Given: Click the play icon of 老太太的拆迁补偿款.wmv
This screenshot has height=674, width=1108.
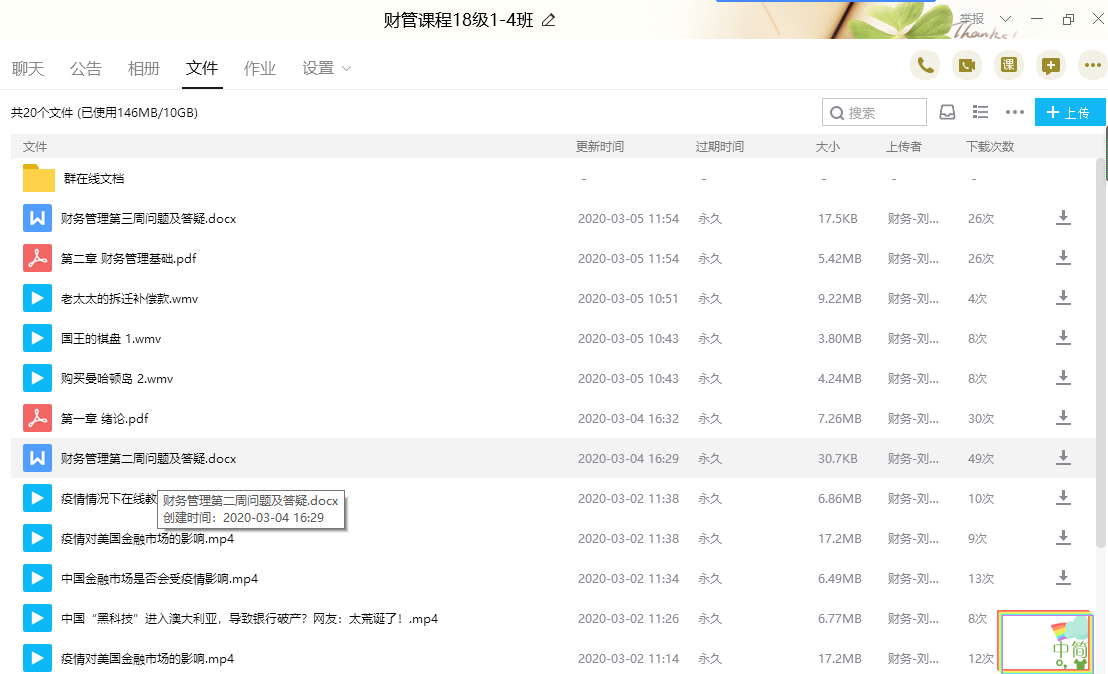Looking at the screenshot, I should pos(37,298).
